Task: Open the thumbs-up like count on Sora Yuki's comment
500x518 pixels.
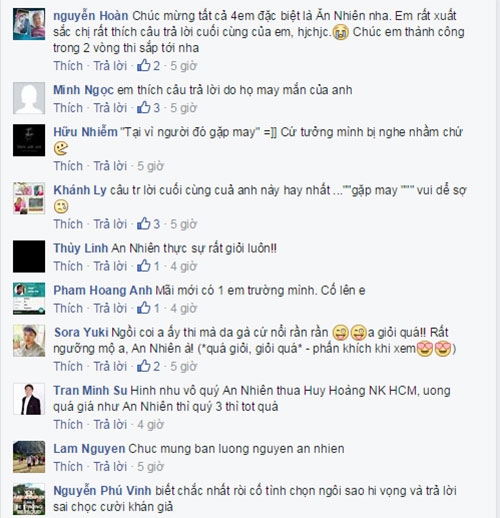Action: (144, 366)
